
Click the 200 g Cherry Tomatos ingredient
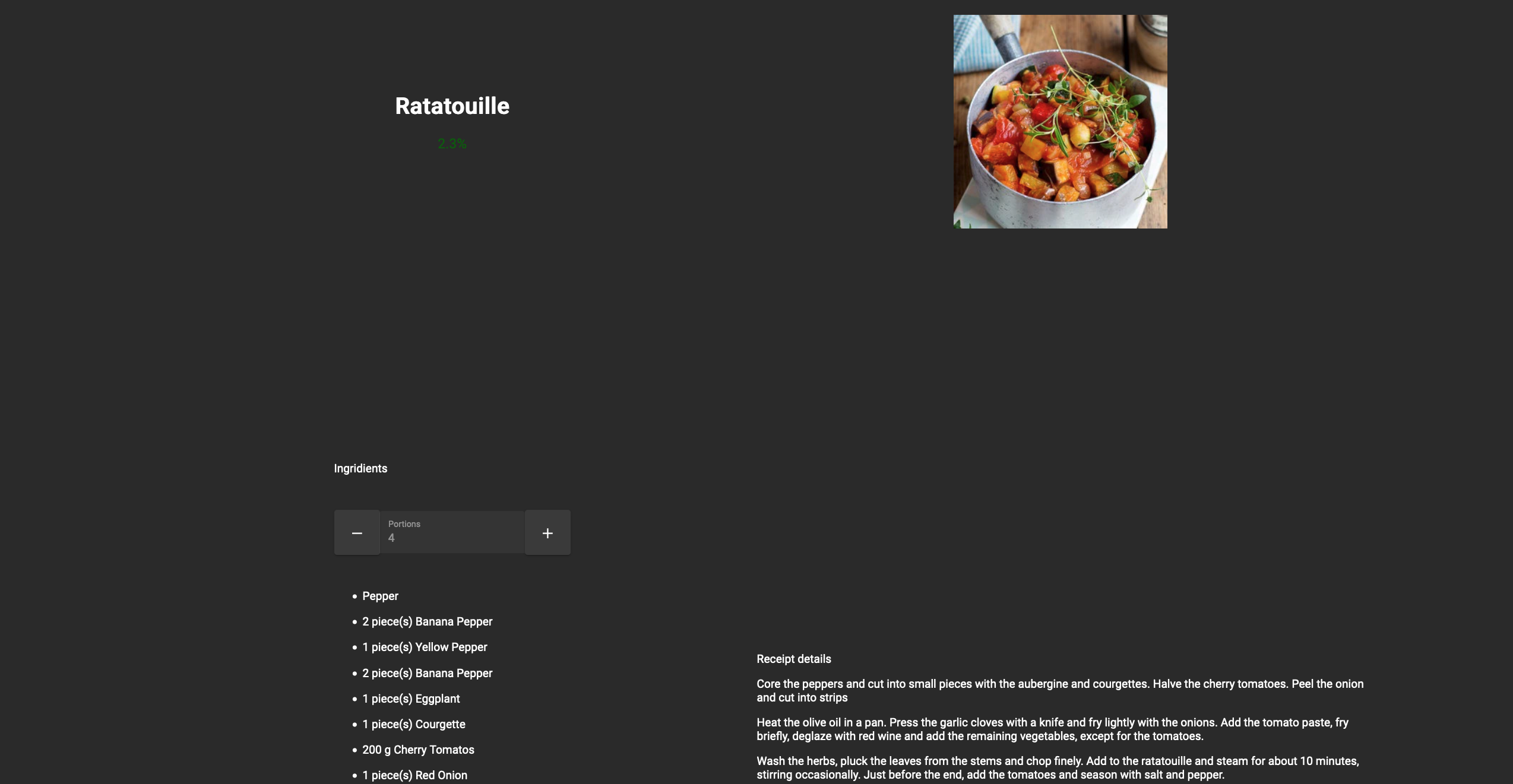[x=418, y=750]
